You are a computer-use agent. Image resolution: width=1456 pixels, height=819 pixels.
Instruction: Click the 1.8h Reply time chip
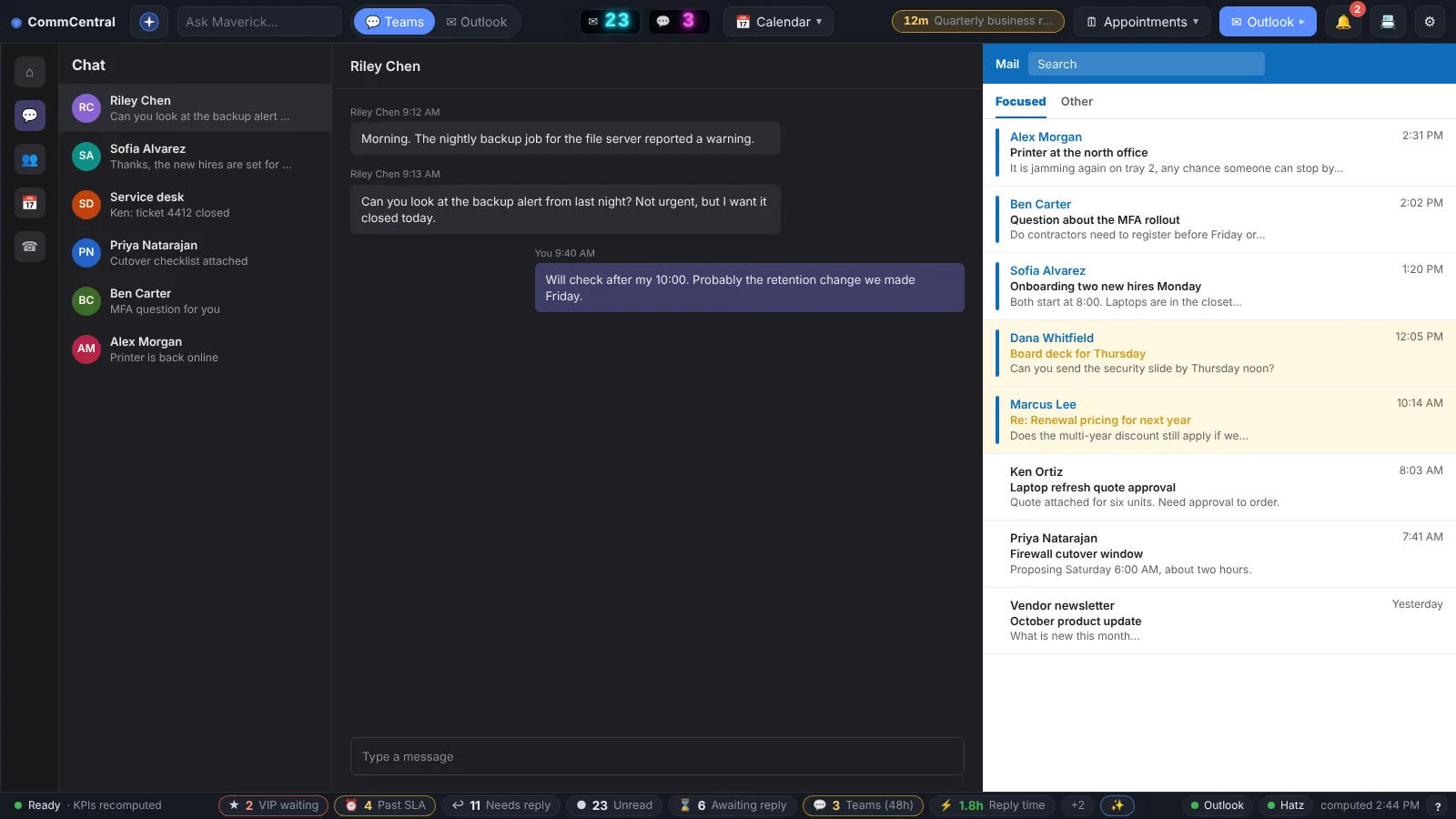(x=992, y=805)
